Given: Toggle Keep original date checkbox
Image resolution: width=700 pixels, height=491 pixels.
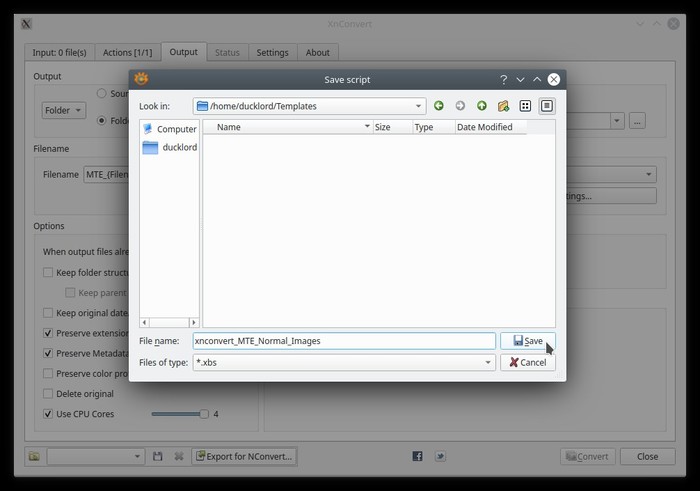Looking at the screenshot, I should pos(48,313).
